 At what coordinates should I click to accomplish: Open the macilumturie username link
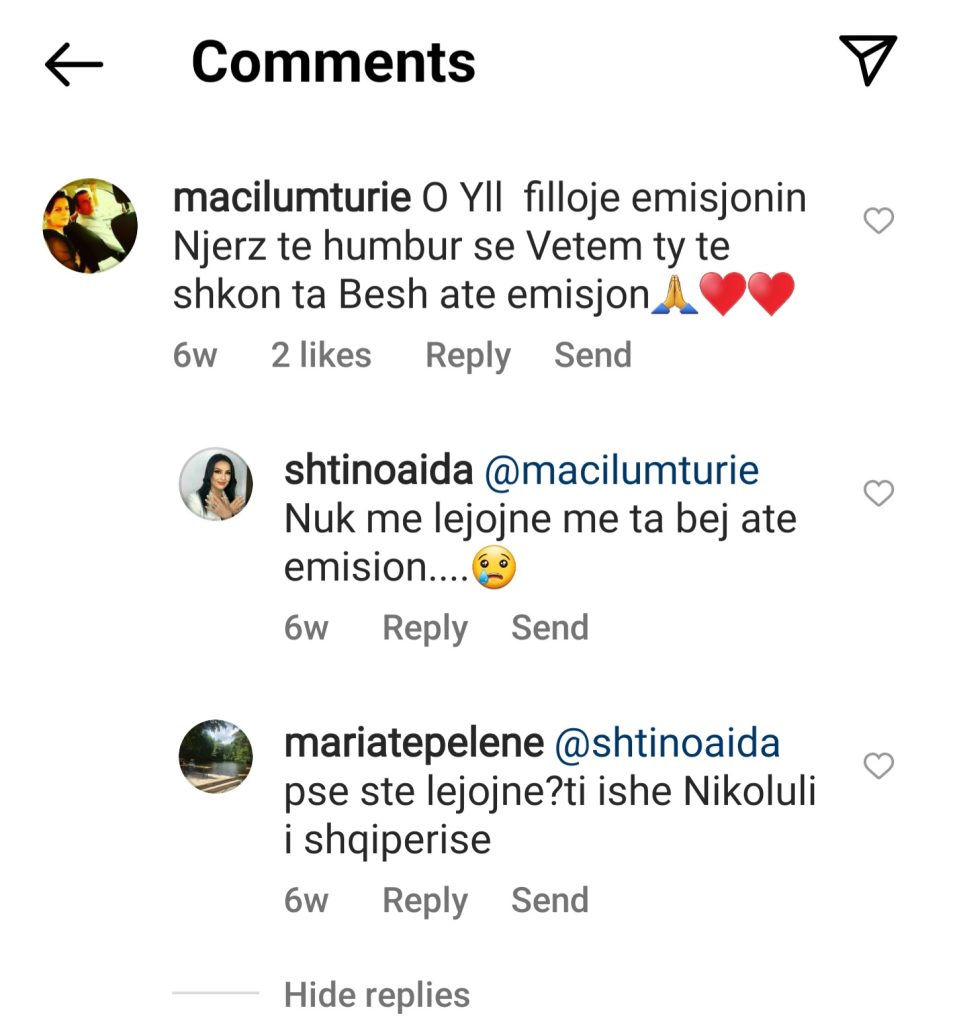pyautogui.click(x=291, y=198)
